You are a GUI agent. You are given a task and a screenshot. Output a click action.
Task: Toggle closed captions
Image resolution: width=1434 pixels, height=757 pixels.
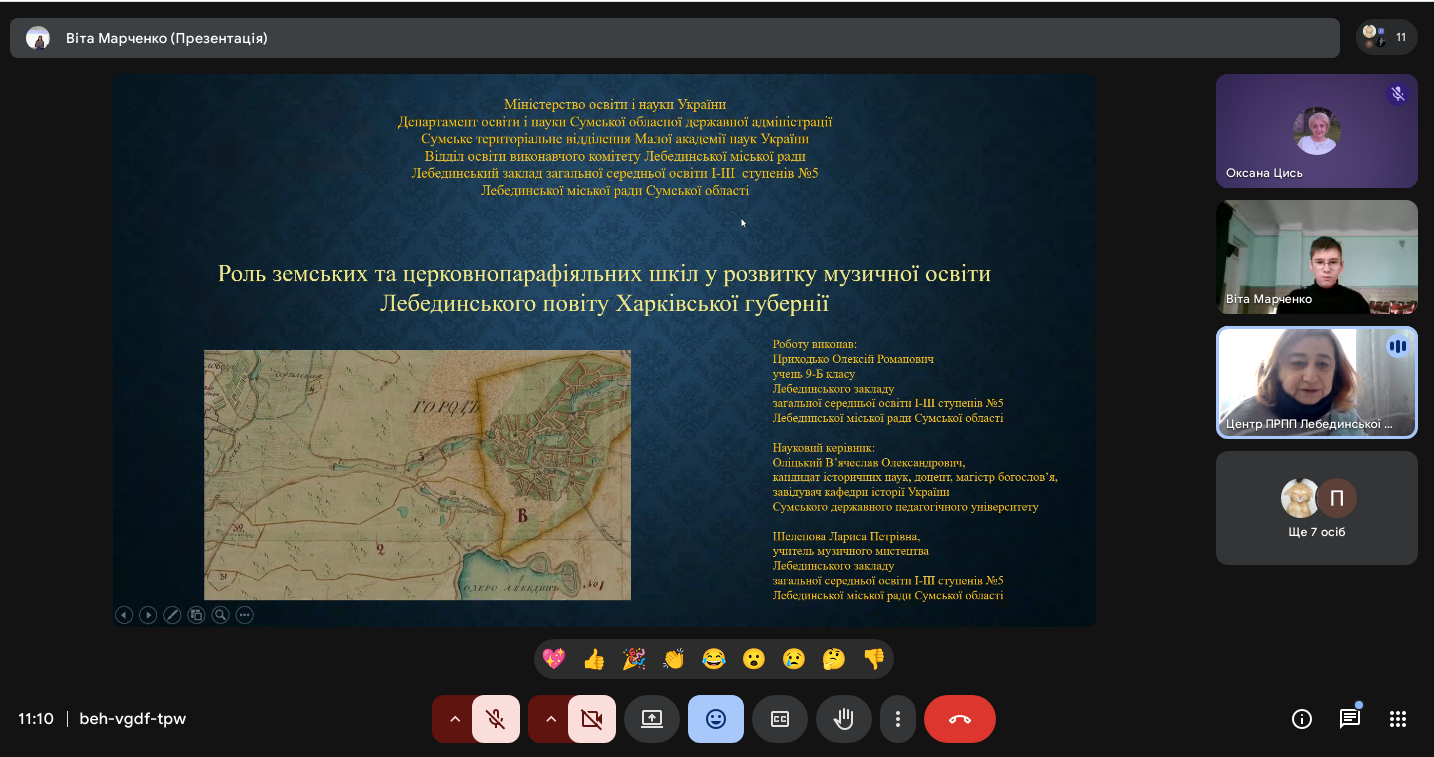pos(780,719)
